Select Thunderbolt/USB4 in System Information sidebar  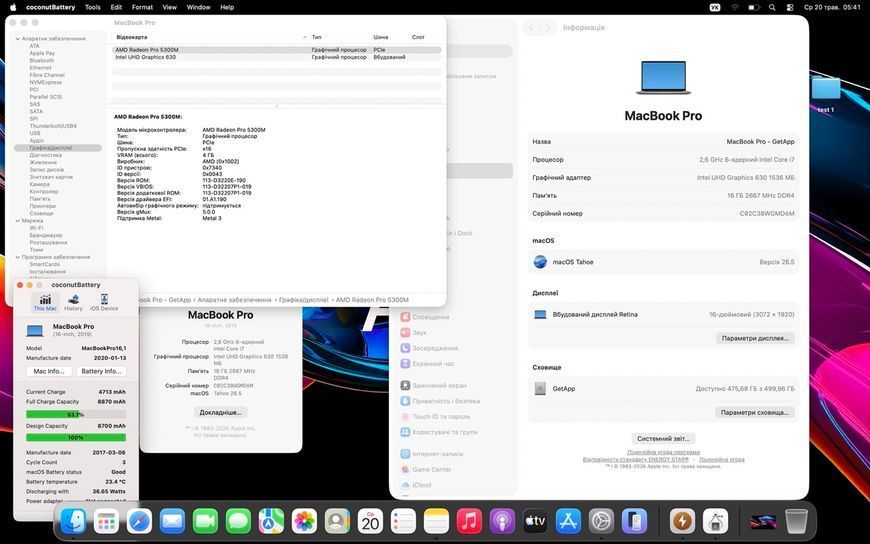[53, 126]
